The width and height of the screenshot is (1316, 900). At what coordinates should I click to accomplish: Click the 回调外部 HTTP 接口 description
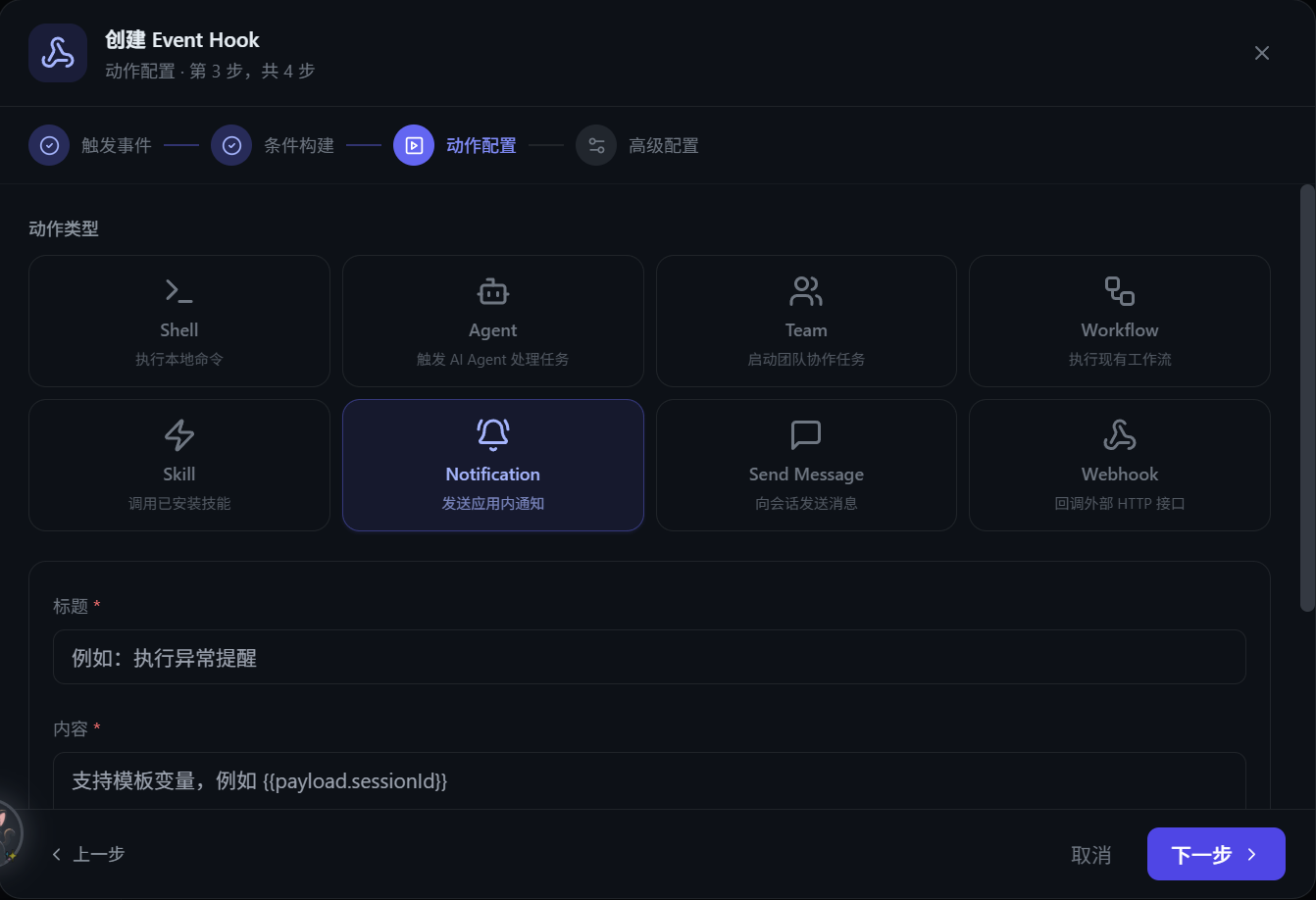(x=1120, y=504)
